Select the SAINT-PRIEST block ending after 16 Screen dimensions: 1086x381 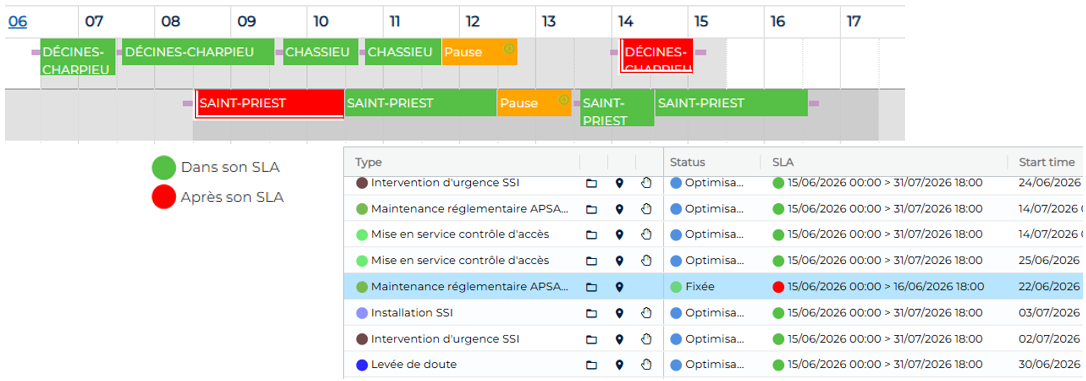point(731,103)
